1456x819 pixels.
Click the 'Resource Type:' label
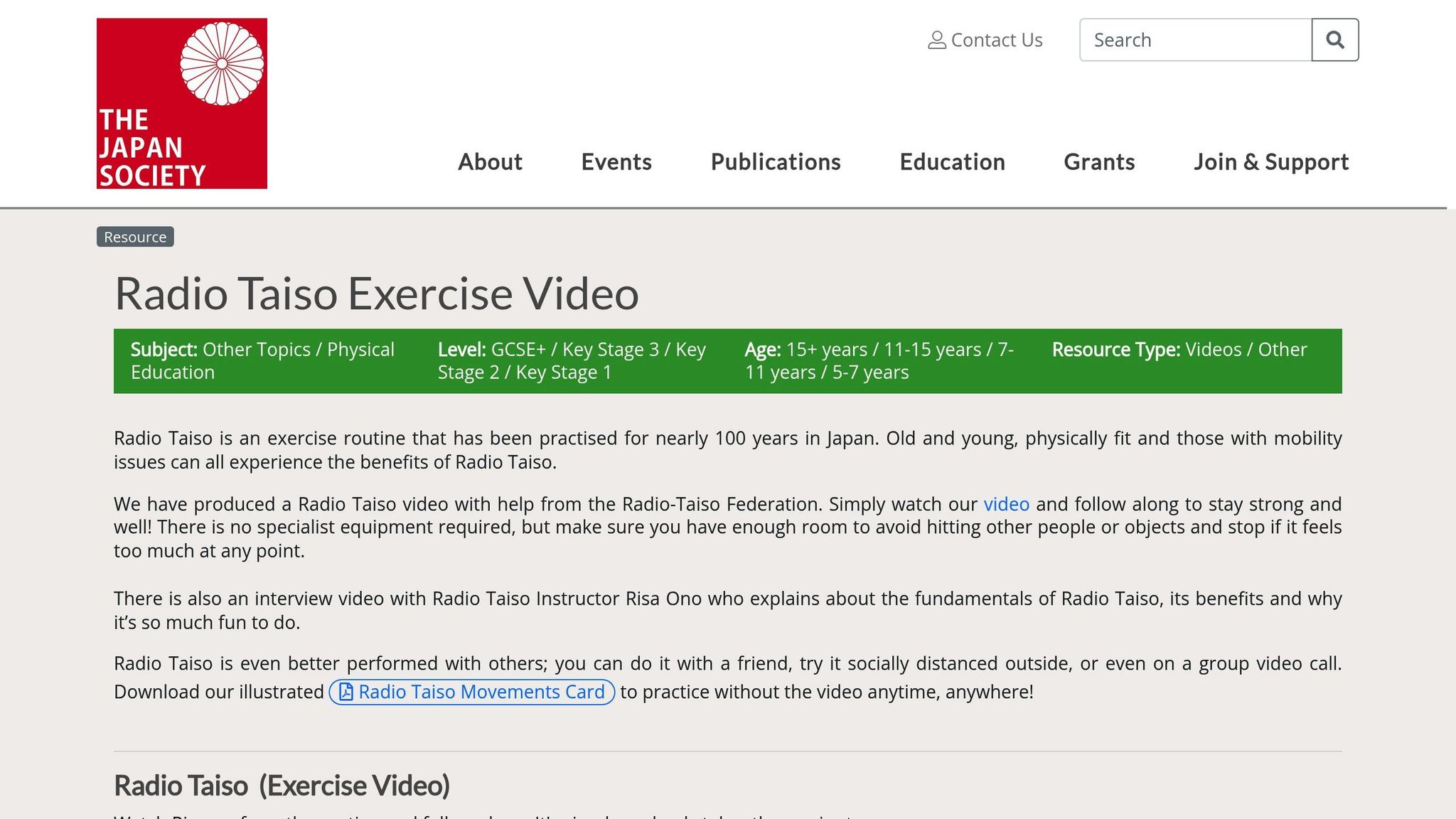coord(1116,350)
